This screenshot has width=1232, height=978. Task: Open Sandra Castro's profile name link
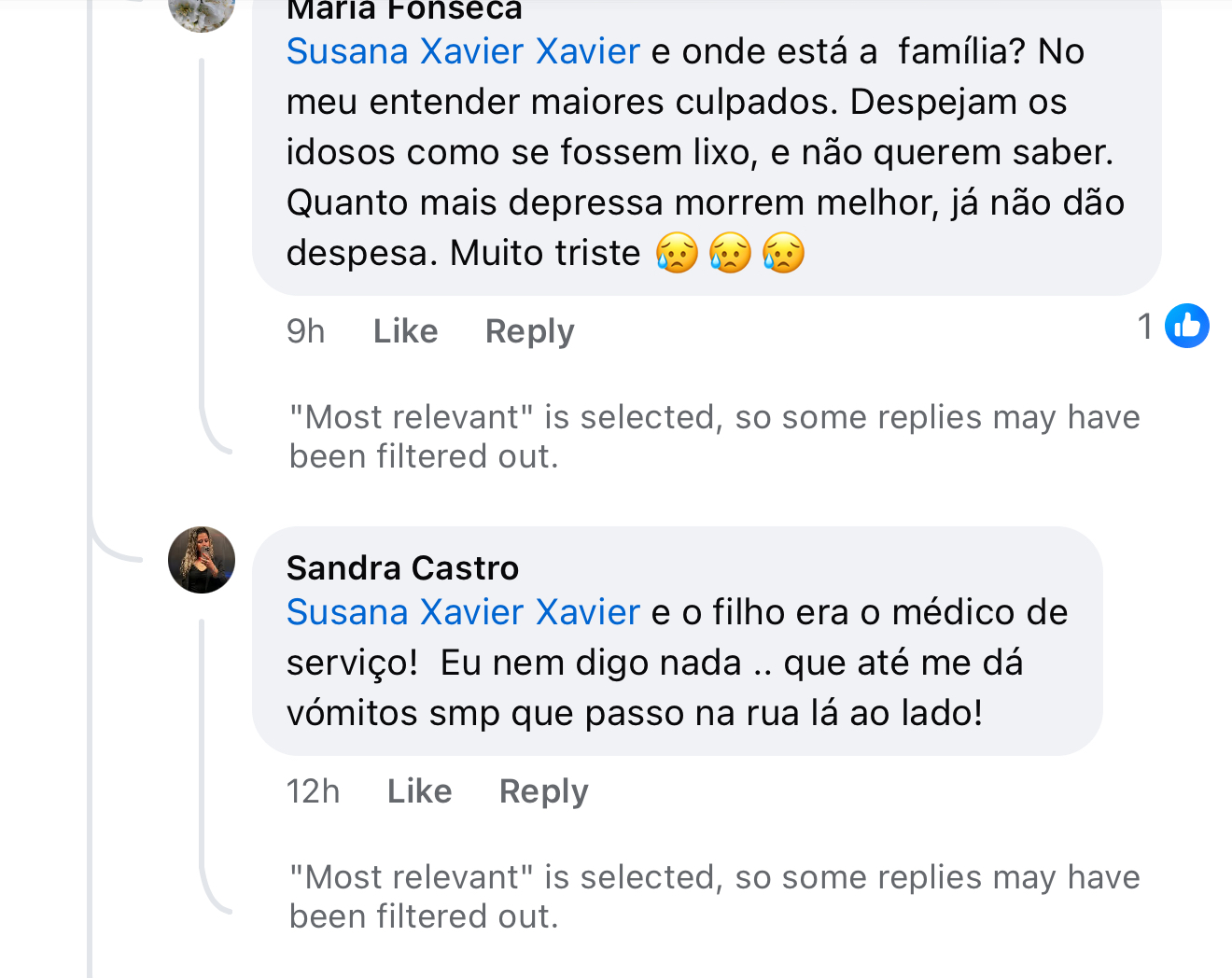[402, 567]
